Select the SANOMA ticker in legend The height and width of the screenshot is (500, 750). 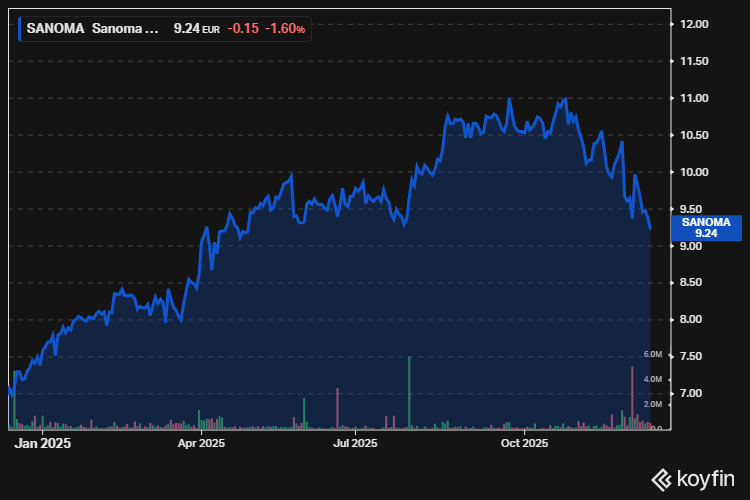56,29
